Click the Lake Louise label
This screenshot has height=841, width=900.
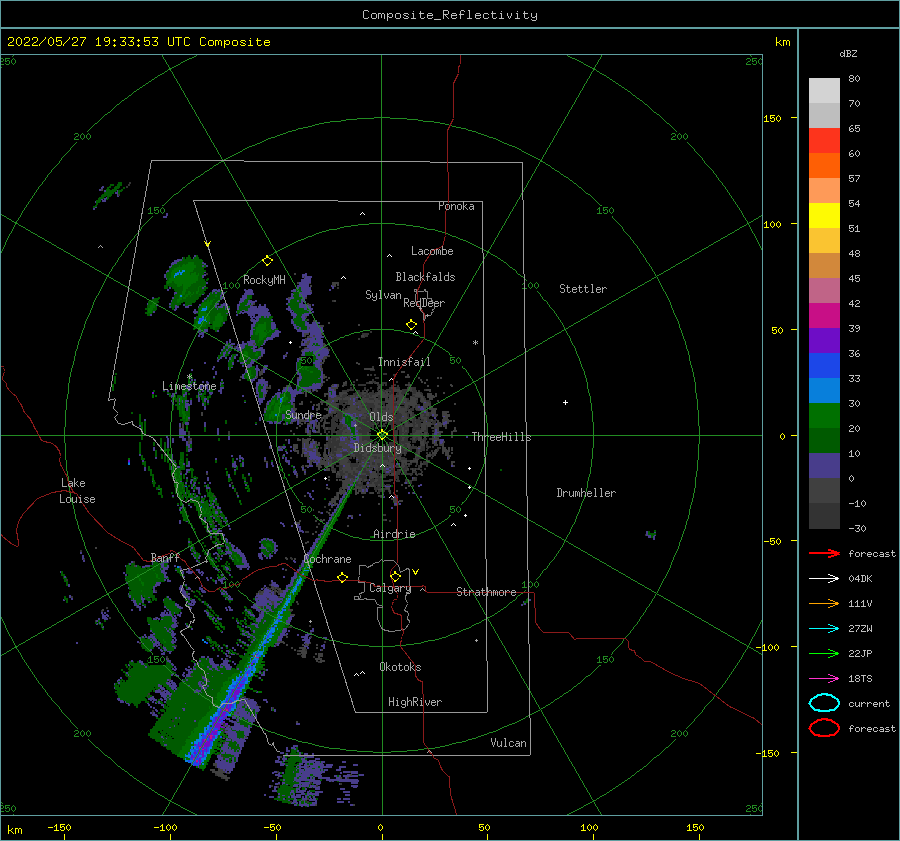(77, 491)
